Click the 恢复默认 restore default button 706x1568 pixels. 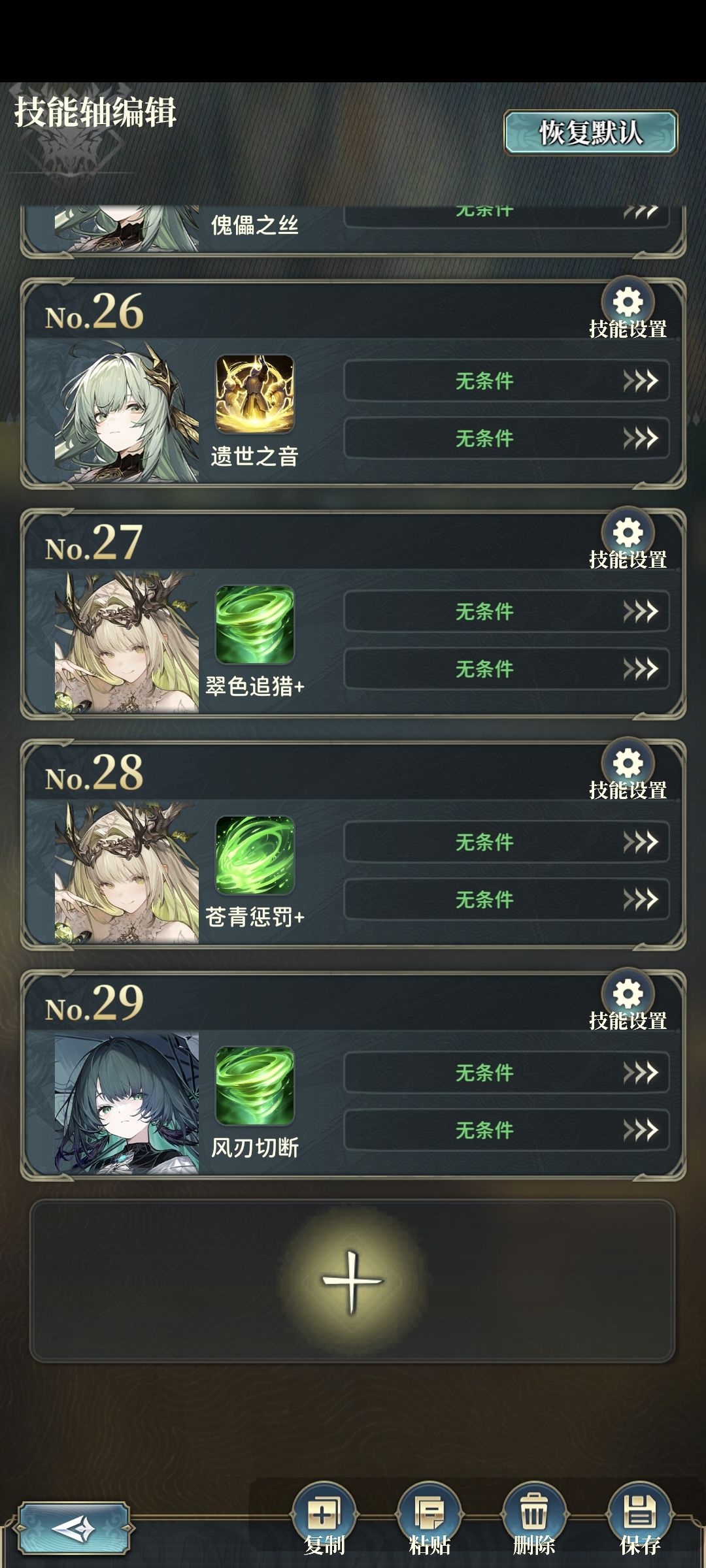590,133
